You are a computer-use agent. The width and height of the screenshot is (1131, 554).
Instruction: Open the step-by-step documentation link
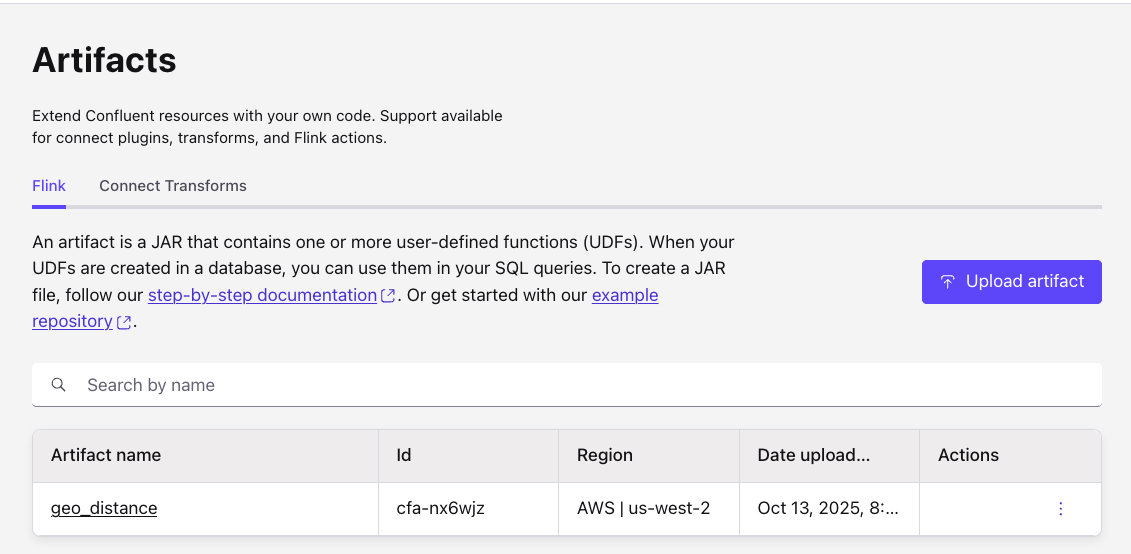tap(262, 295)
